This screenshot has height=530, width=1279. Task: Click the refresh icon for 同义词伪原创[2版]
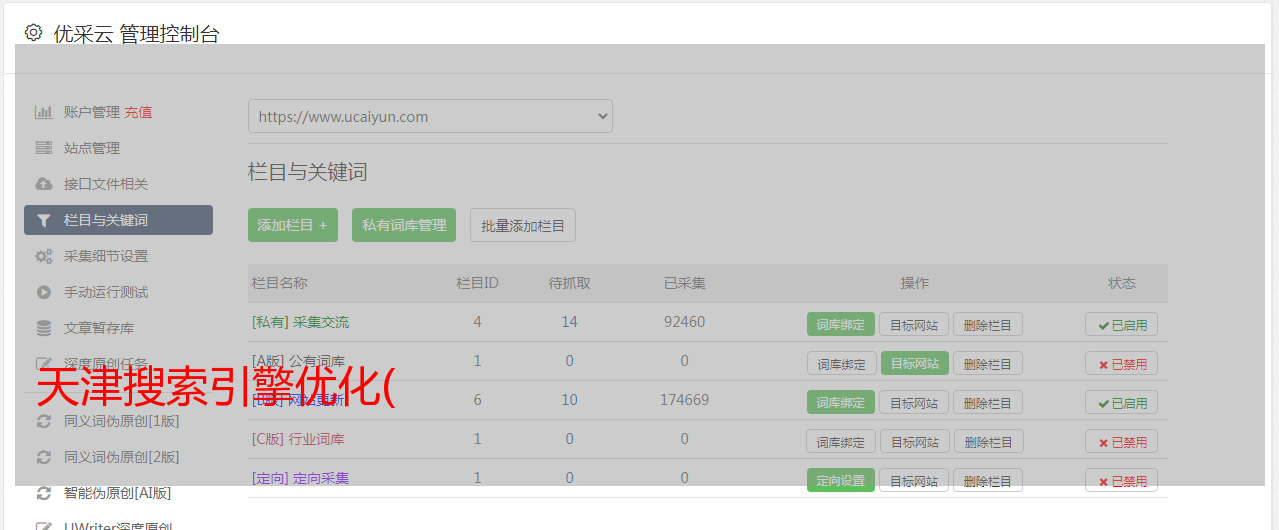pos(44,457)
